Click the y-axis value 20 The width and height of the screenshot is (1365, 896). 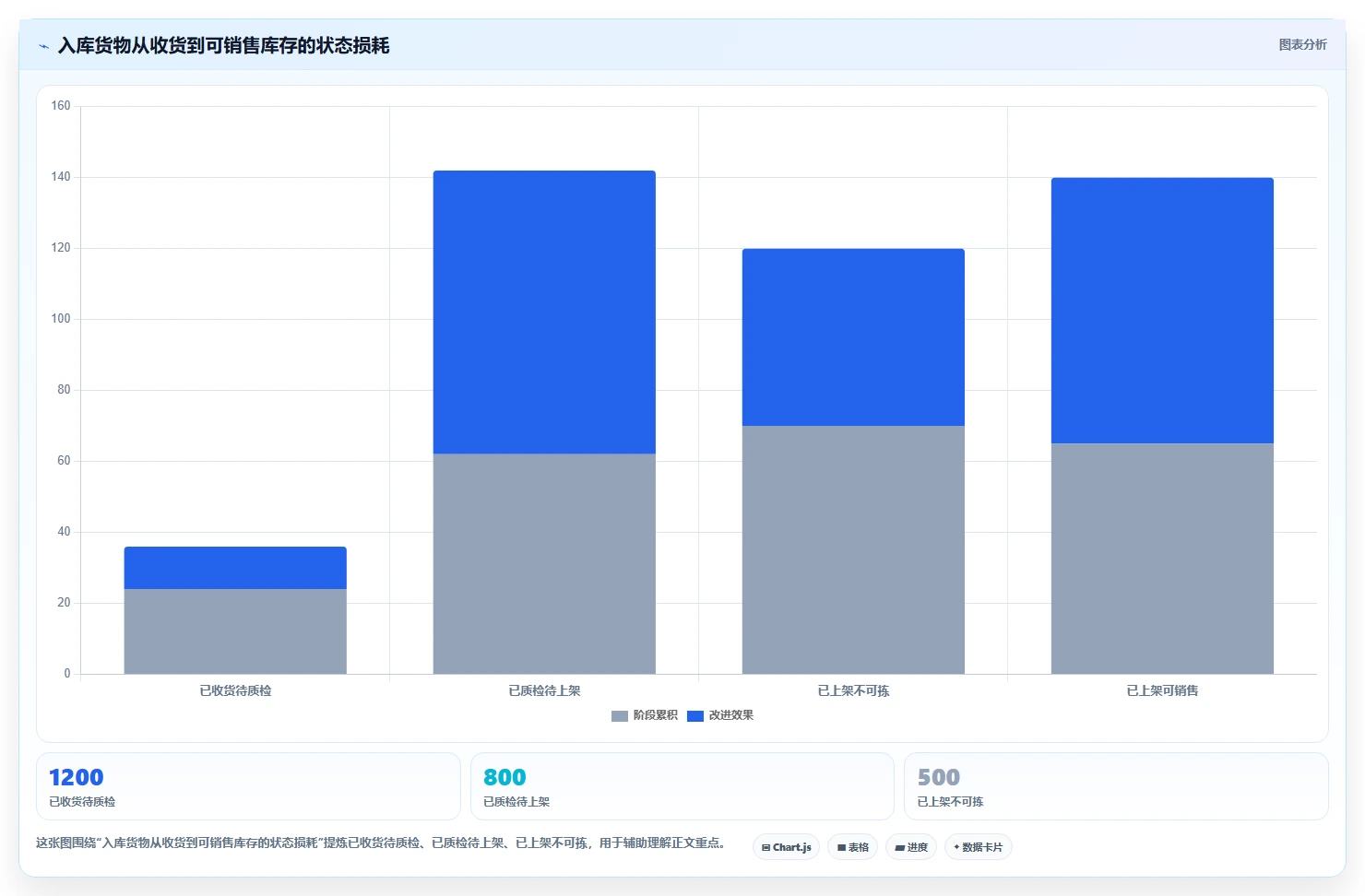(x=64, y=603)
